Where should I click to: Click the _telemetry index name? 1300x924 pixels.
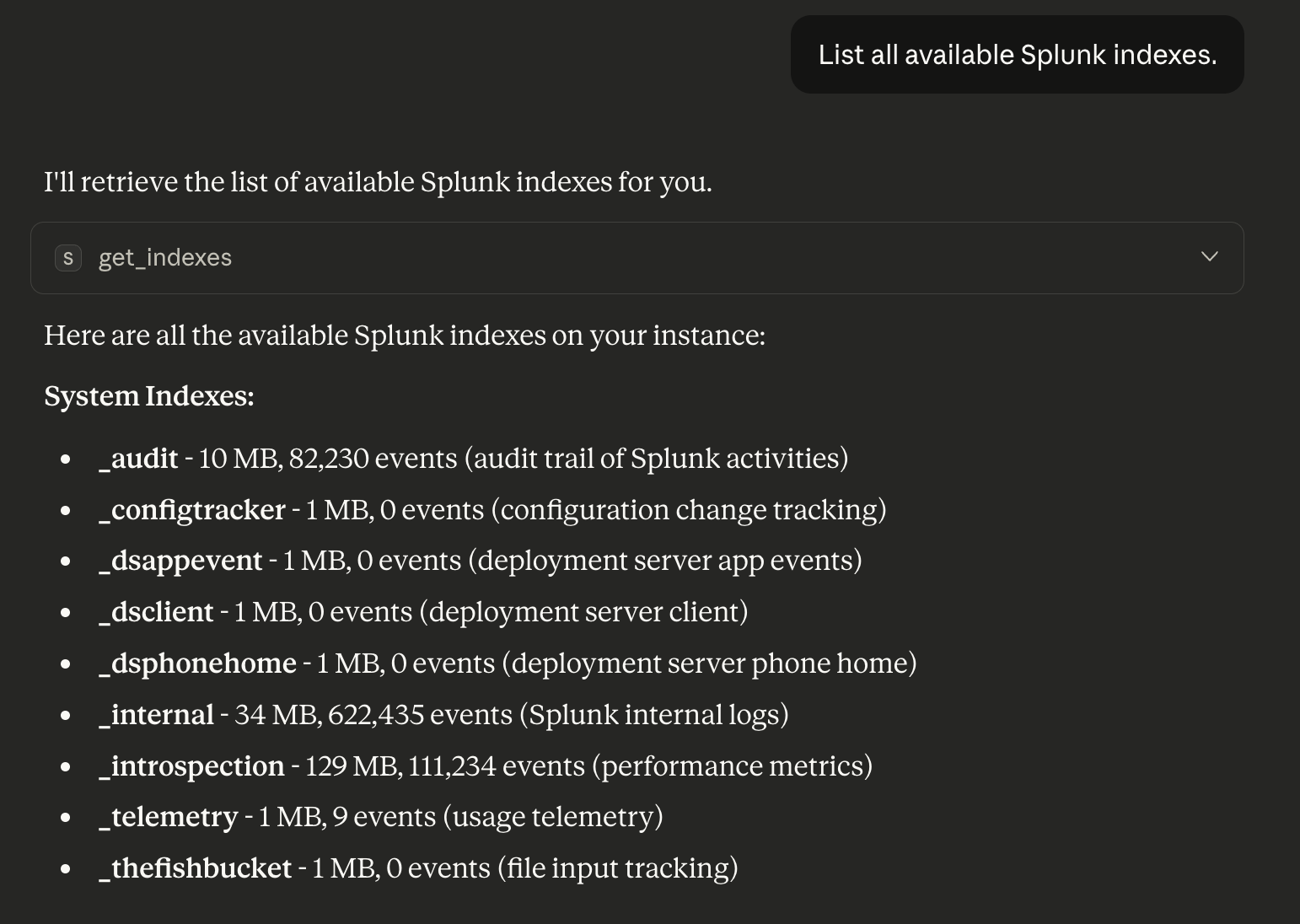[x=169, y=817]
